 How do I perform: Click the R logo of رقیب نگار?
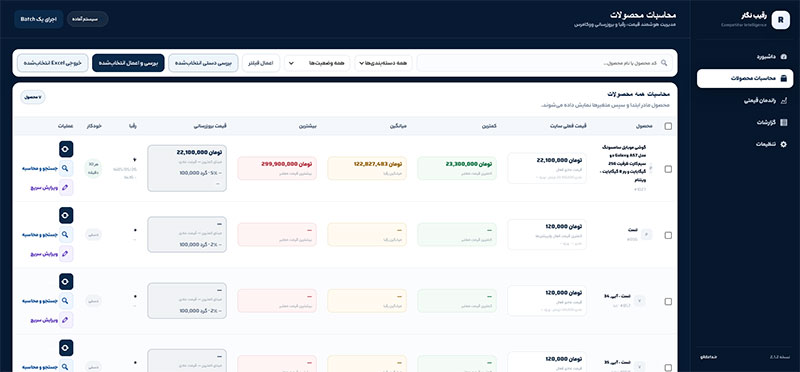click(x=780, y=20)
